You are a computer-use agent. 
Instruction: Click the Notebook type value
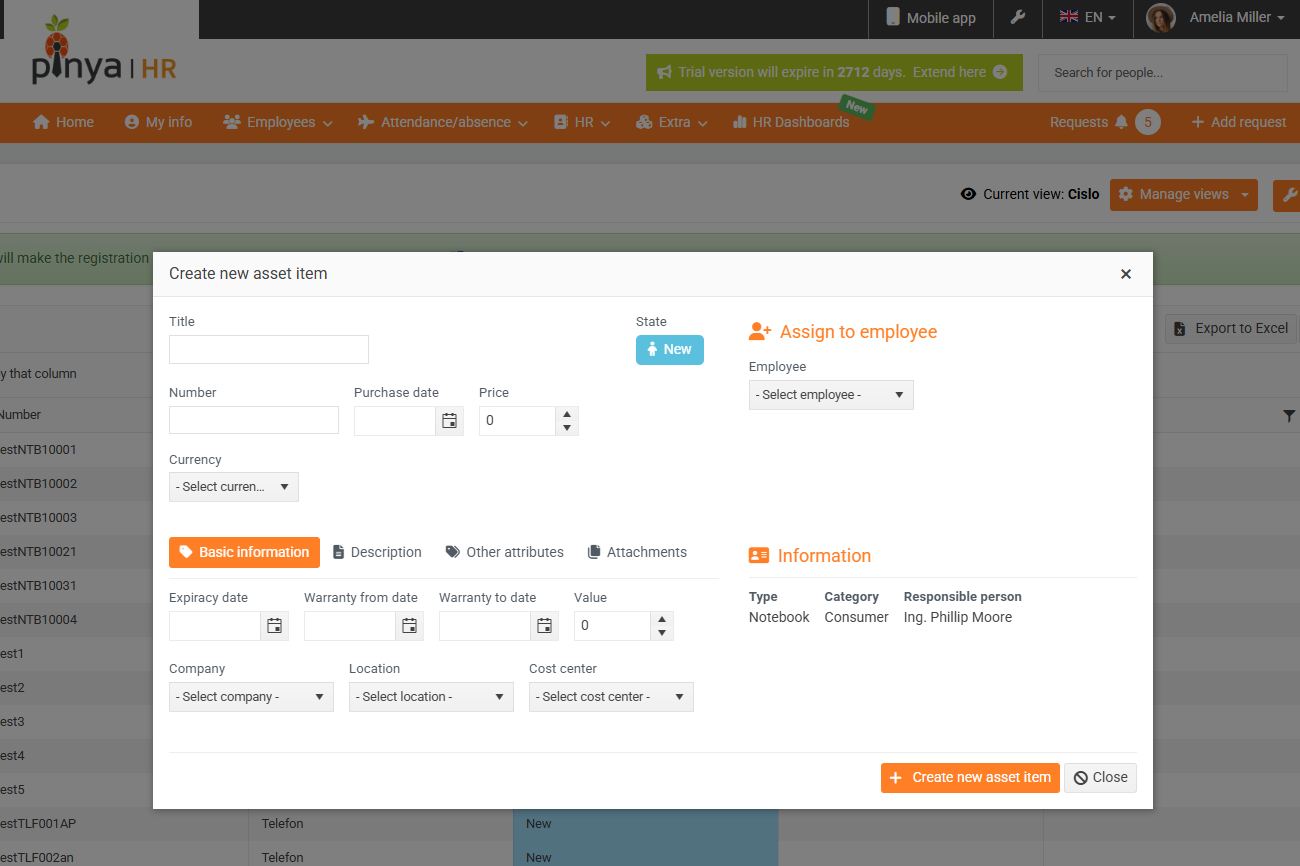[x=779, y=617]
